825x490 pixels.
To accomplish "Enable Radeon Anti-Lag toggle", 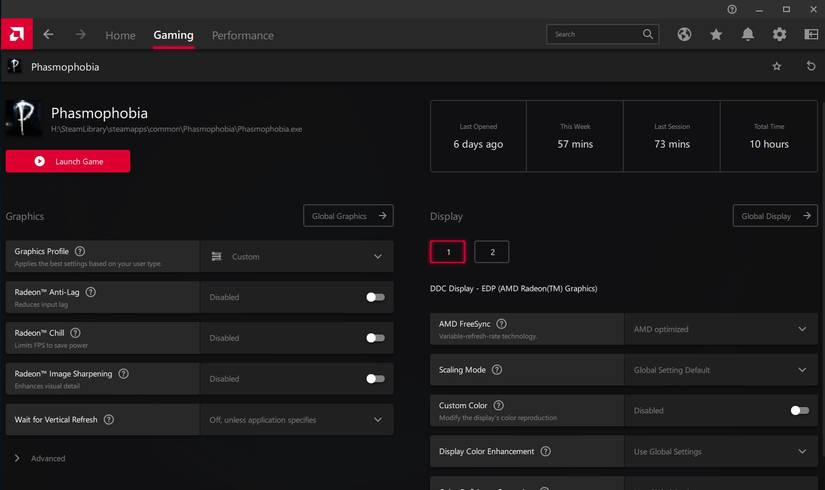I will coord(375,297).
